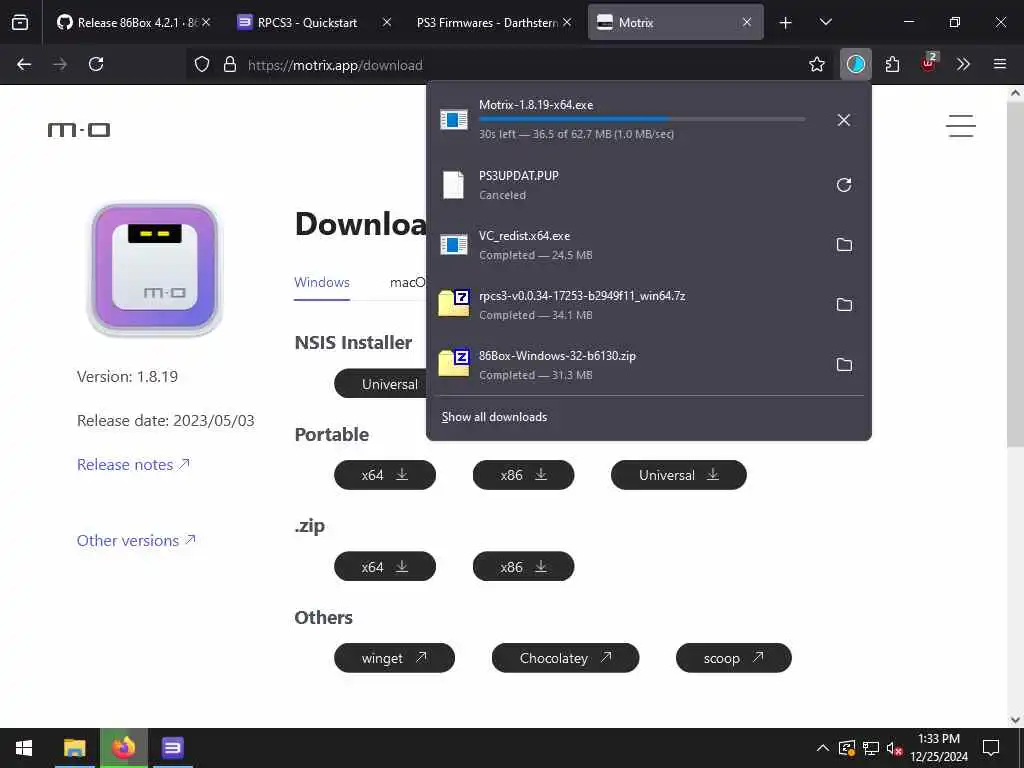Show rpcs3 7z archive in folder

point(844,305)
